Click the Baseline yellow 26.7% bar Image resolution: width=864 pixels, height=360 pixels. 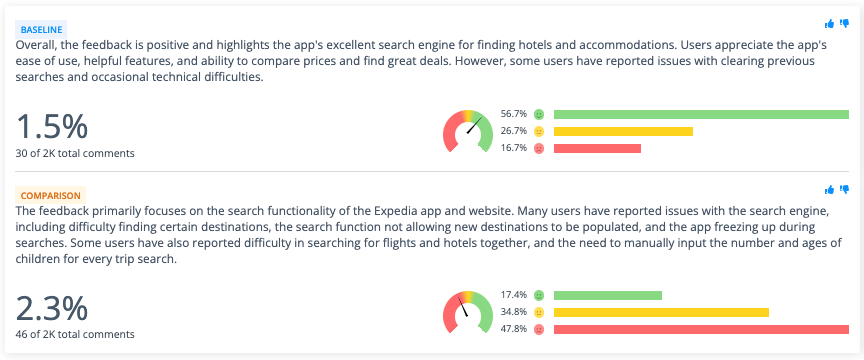[x=623, y=131]
